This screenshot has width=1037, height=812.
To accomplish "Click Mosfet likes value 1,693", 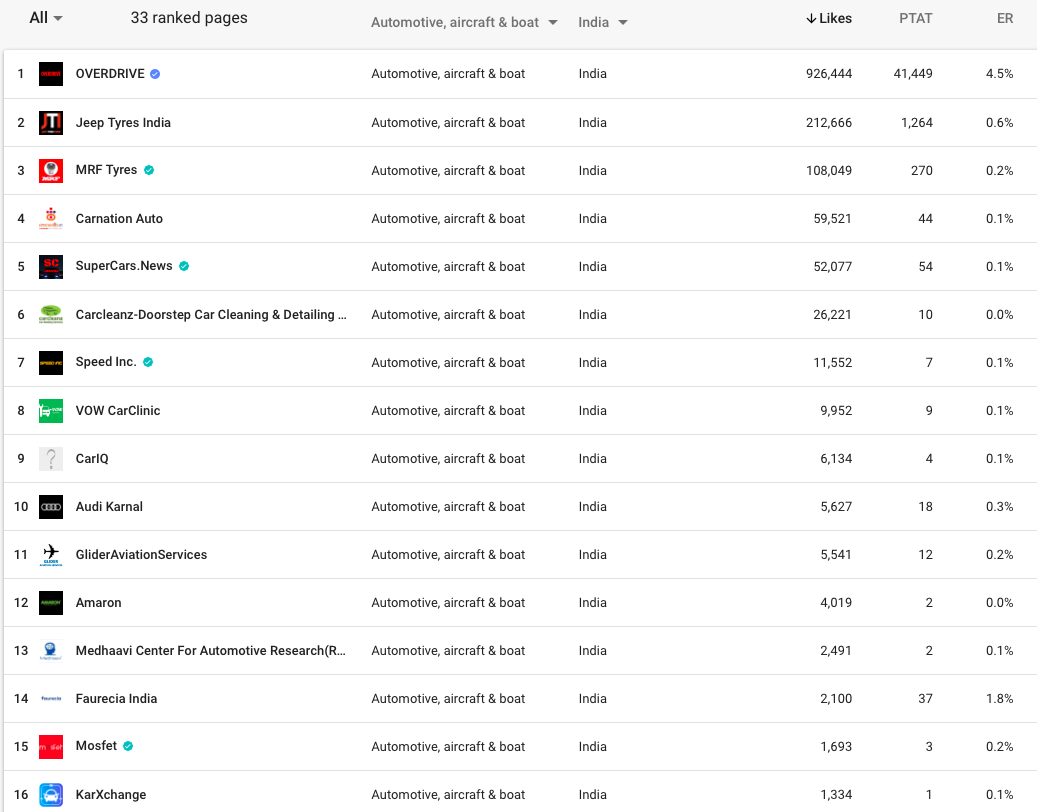I will point(836,747).
